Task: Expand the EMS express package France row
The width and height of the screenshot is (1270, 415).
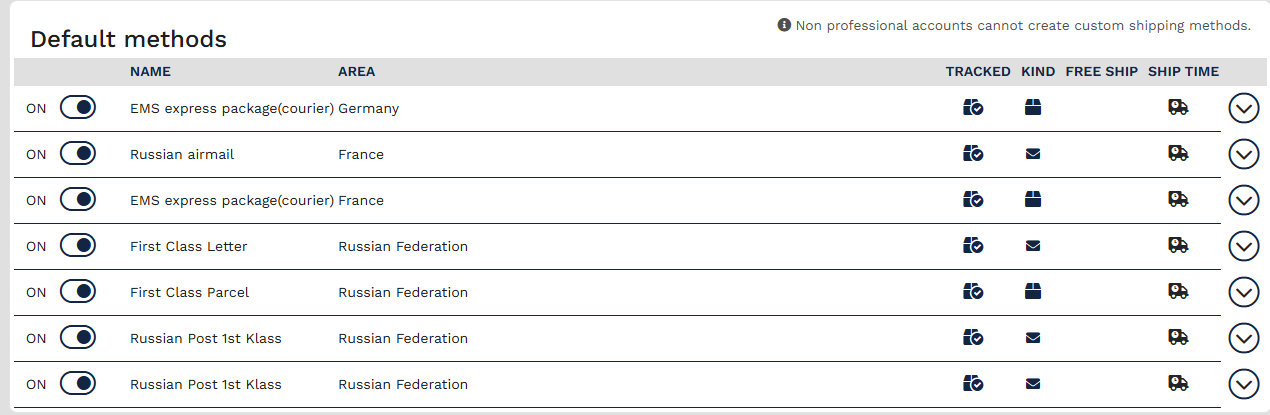Action: (1243, 200)
